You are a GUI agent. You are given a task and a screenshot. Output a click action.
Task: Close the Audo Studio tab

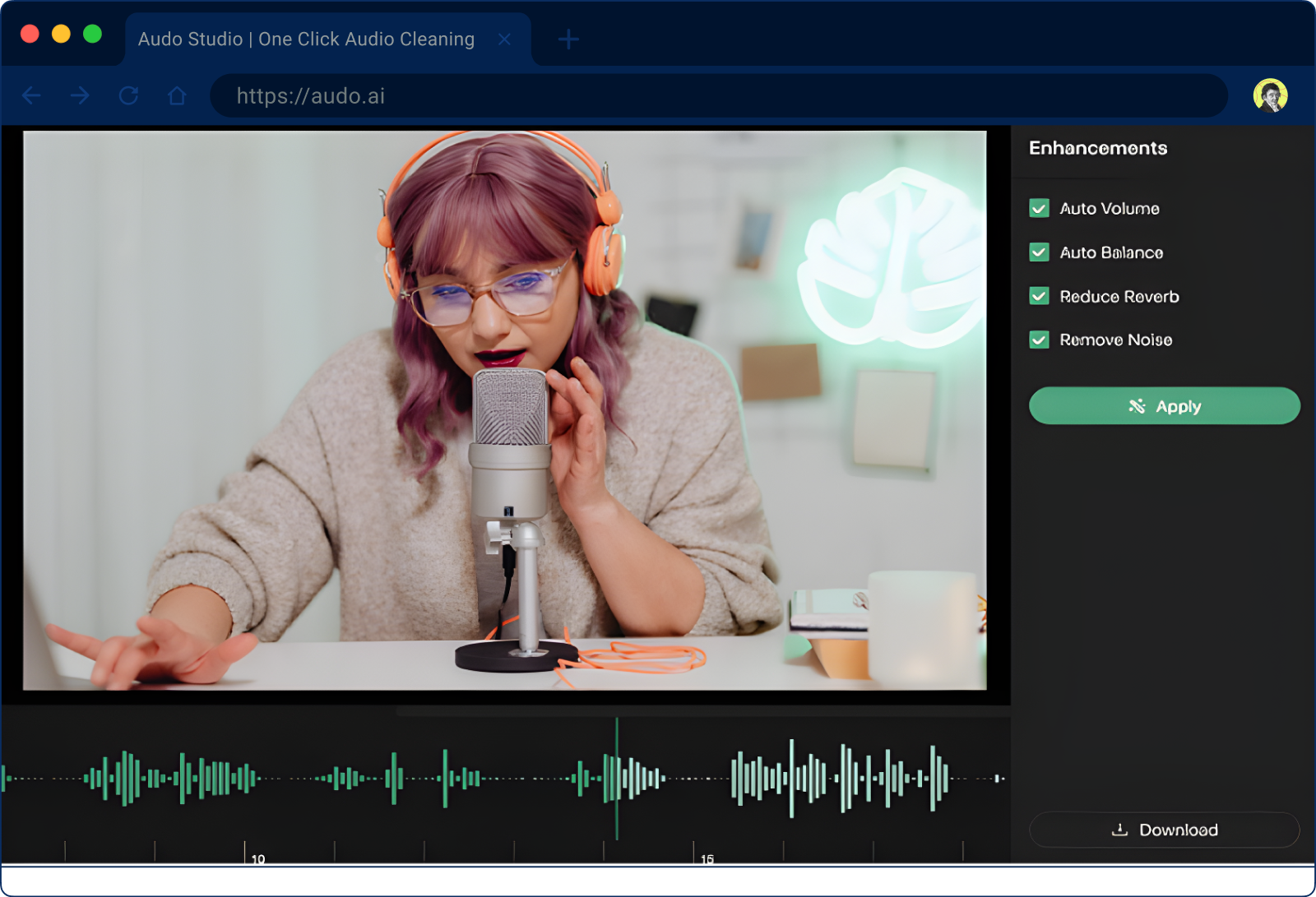(x=504, y=39)
